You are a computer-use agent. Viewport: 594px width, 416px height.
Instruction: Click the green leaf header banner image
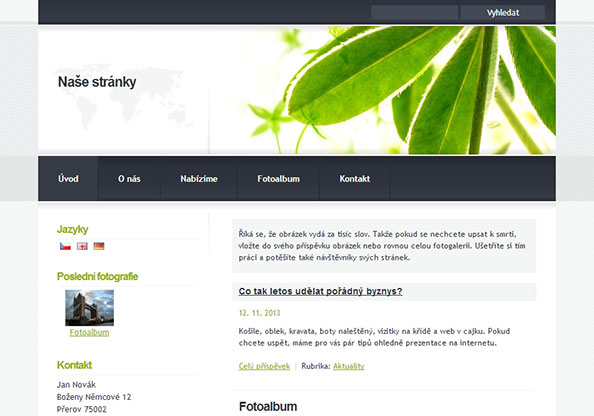coord(383,90)
